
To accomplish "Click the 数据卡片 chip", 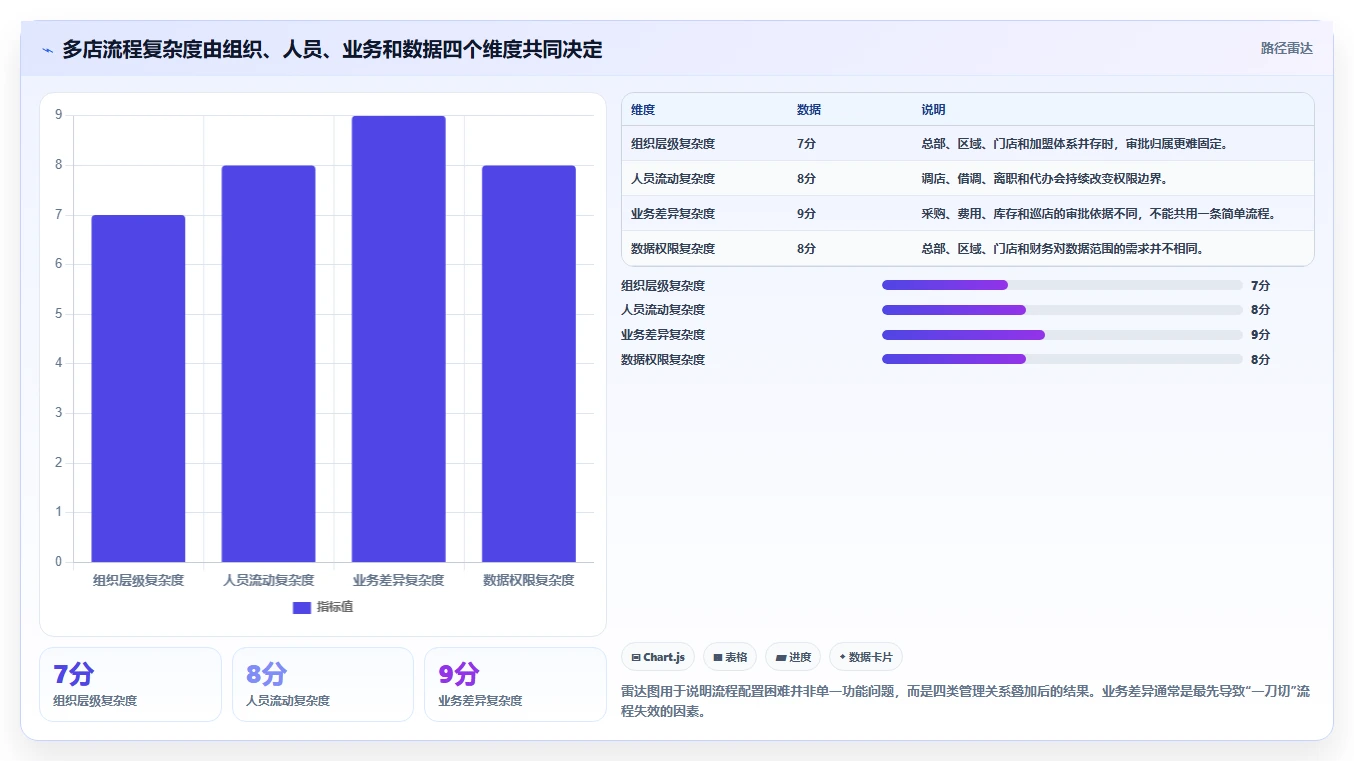I will (866, 657).
